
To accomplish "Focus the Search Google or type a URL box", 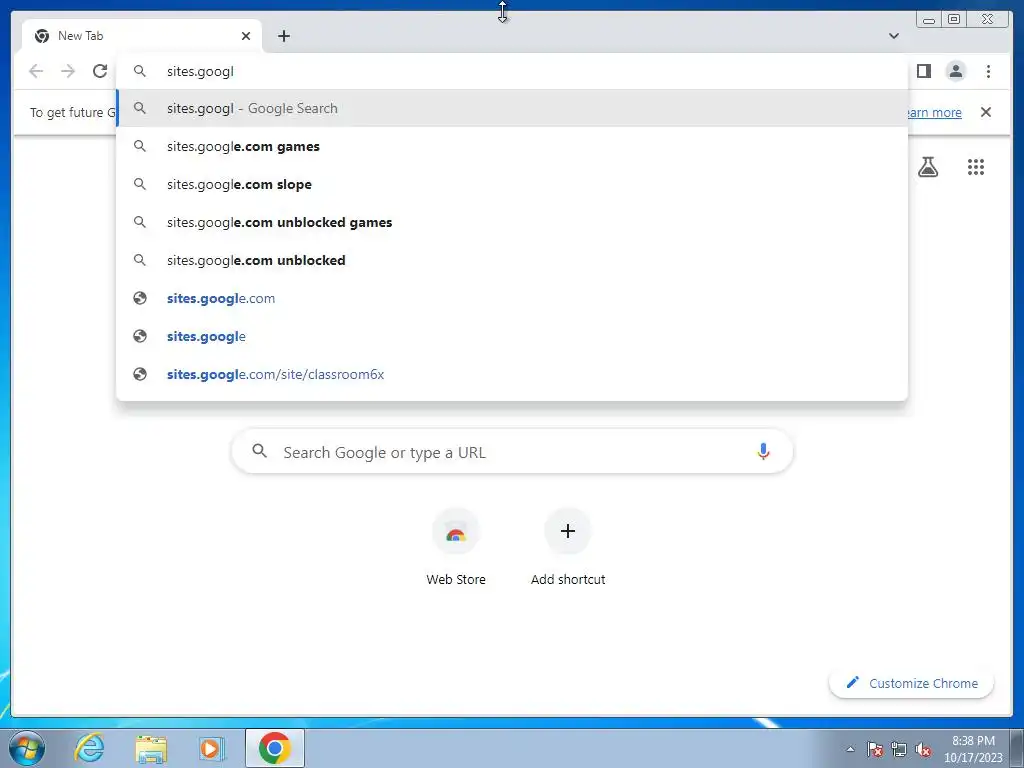I will [512, 451].
